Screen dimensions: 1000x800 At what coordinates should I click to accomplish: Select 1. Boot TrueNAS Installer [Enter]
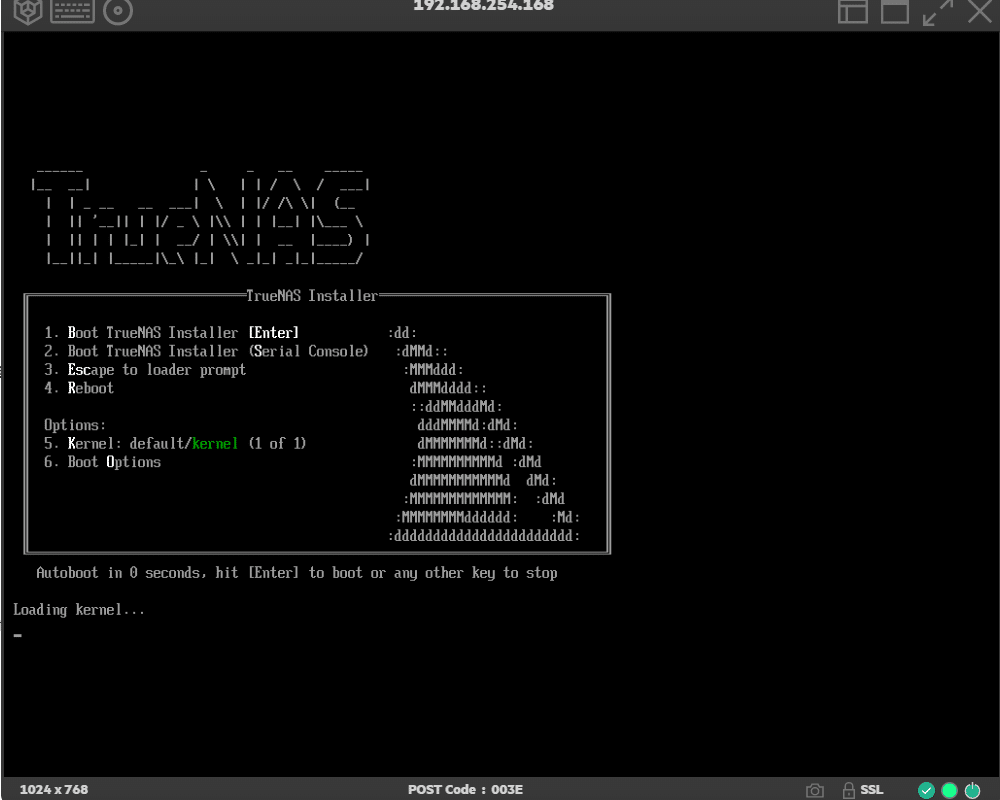click(171, 333)
